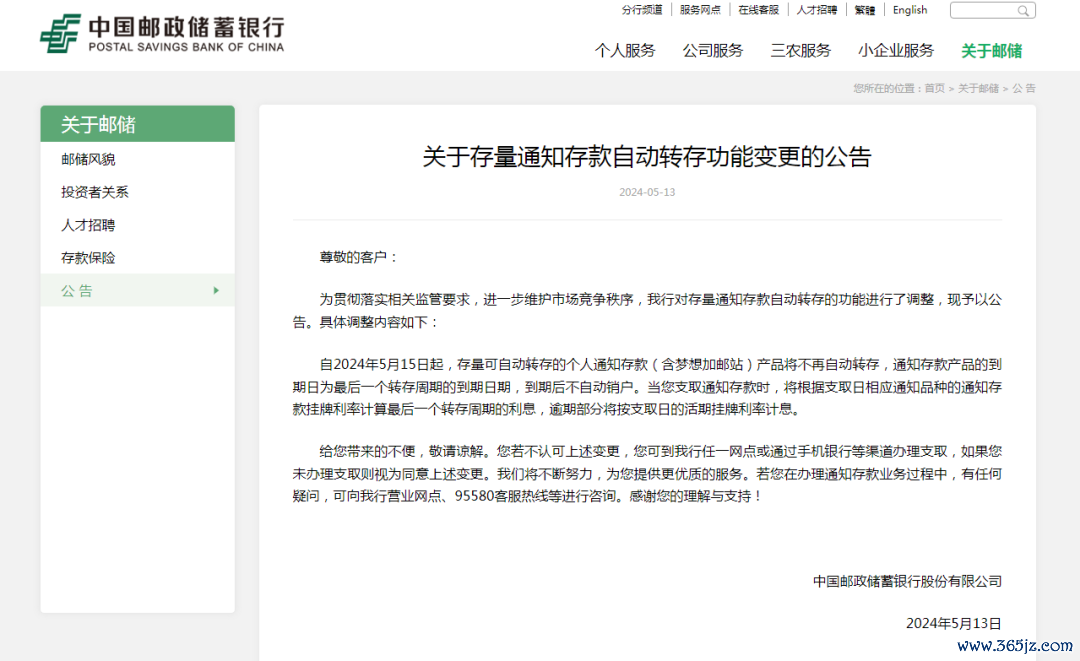Open 在线客服 link
1080x661 pixels.
(x=758, y=10)
